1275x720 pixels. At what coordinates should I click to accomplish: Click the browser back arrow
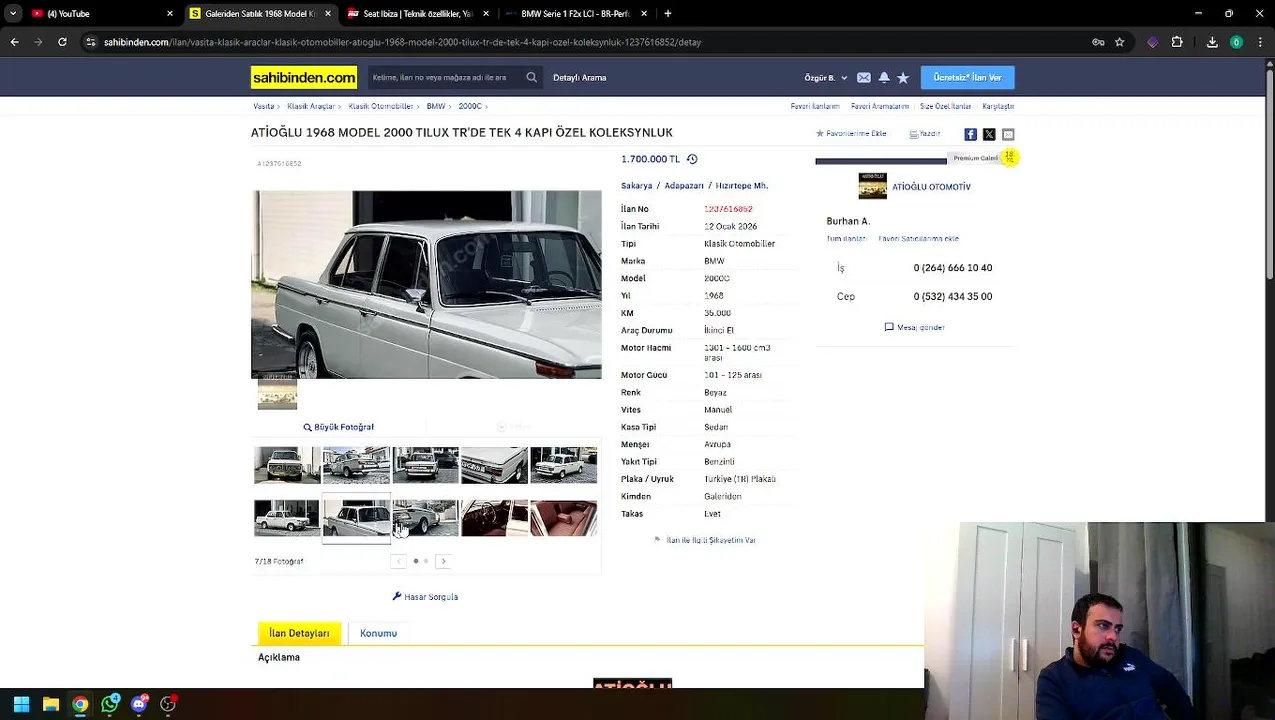tap(14, 42)
